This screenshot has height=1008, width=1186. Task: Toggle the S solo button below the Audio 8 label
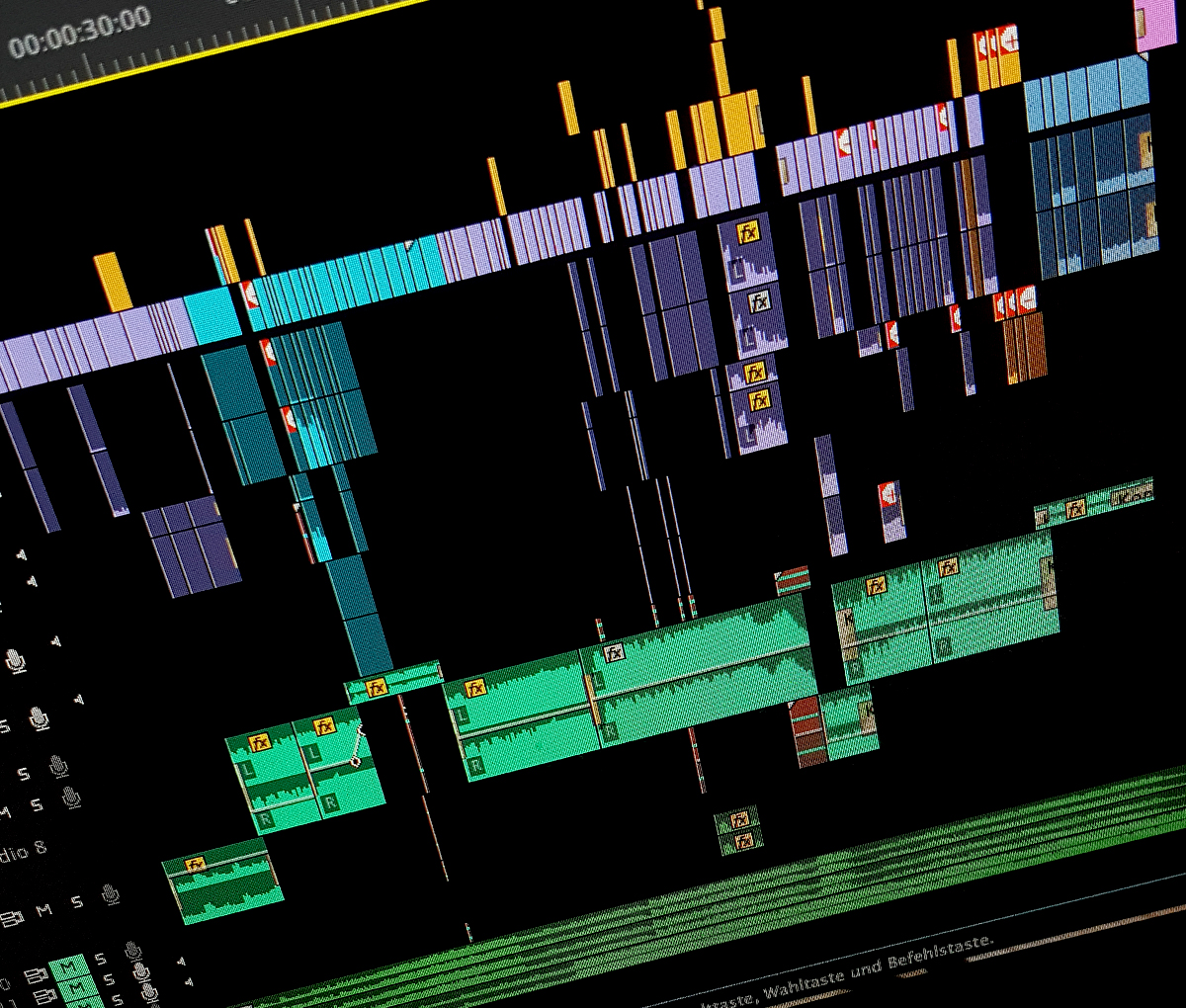[x=77, y=902]
